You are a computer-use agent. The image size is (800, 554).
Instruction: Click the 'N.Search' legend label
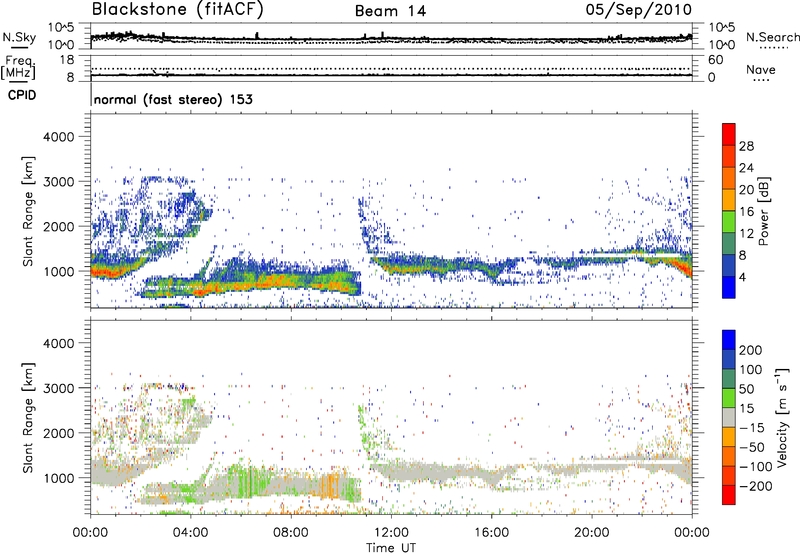772,37
